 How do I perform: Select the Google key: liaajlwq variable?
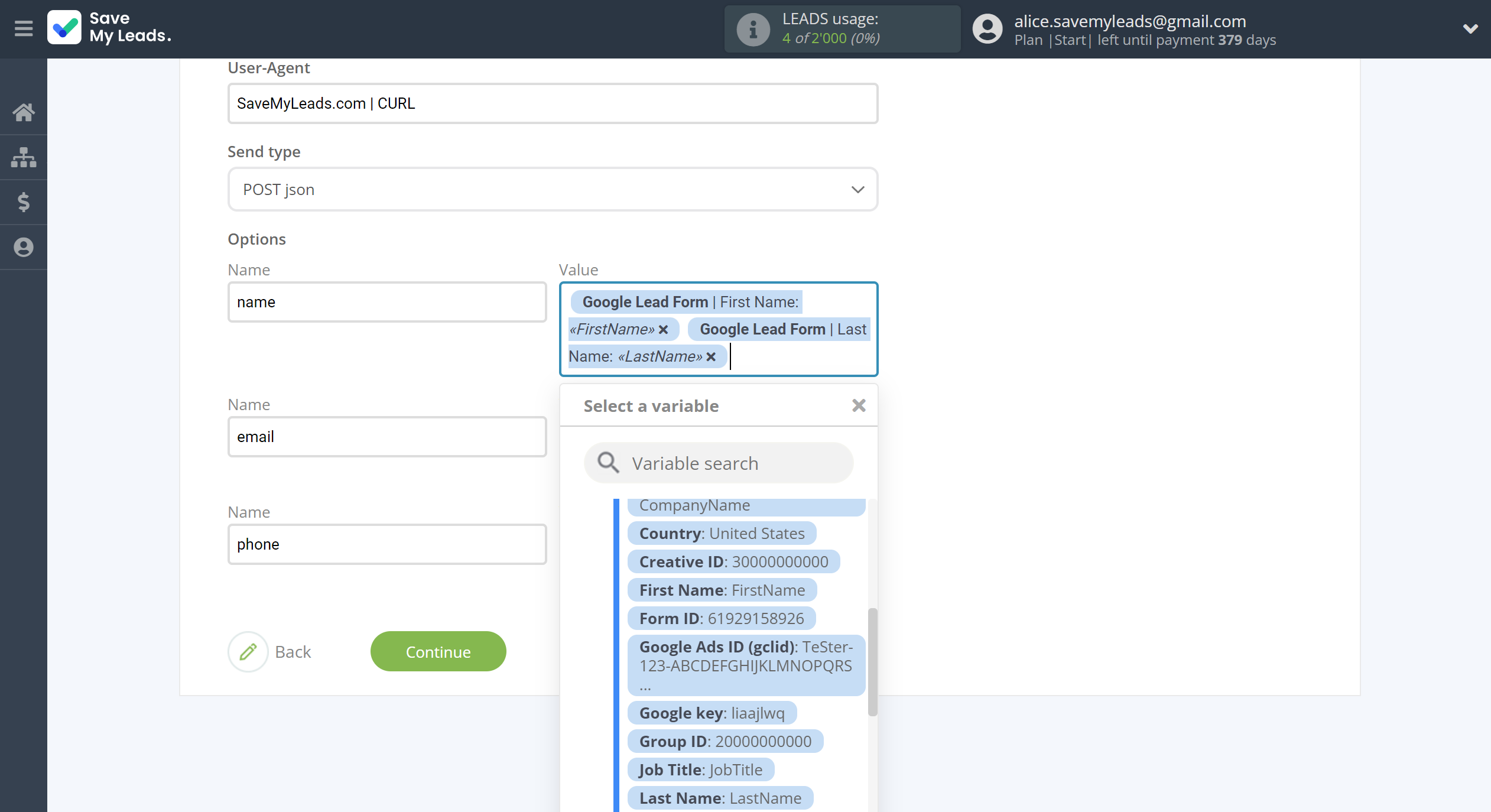point(712,713)
